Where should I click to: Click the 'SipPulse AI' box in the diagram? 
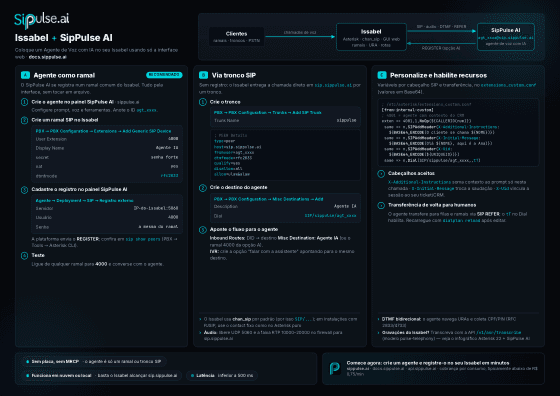[x=506, y=37]
